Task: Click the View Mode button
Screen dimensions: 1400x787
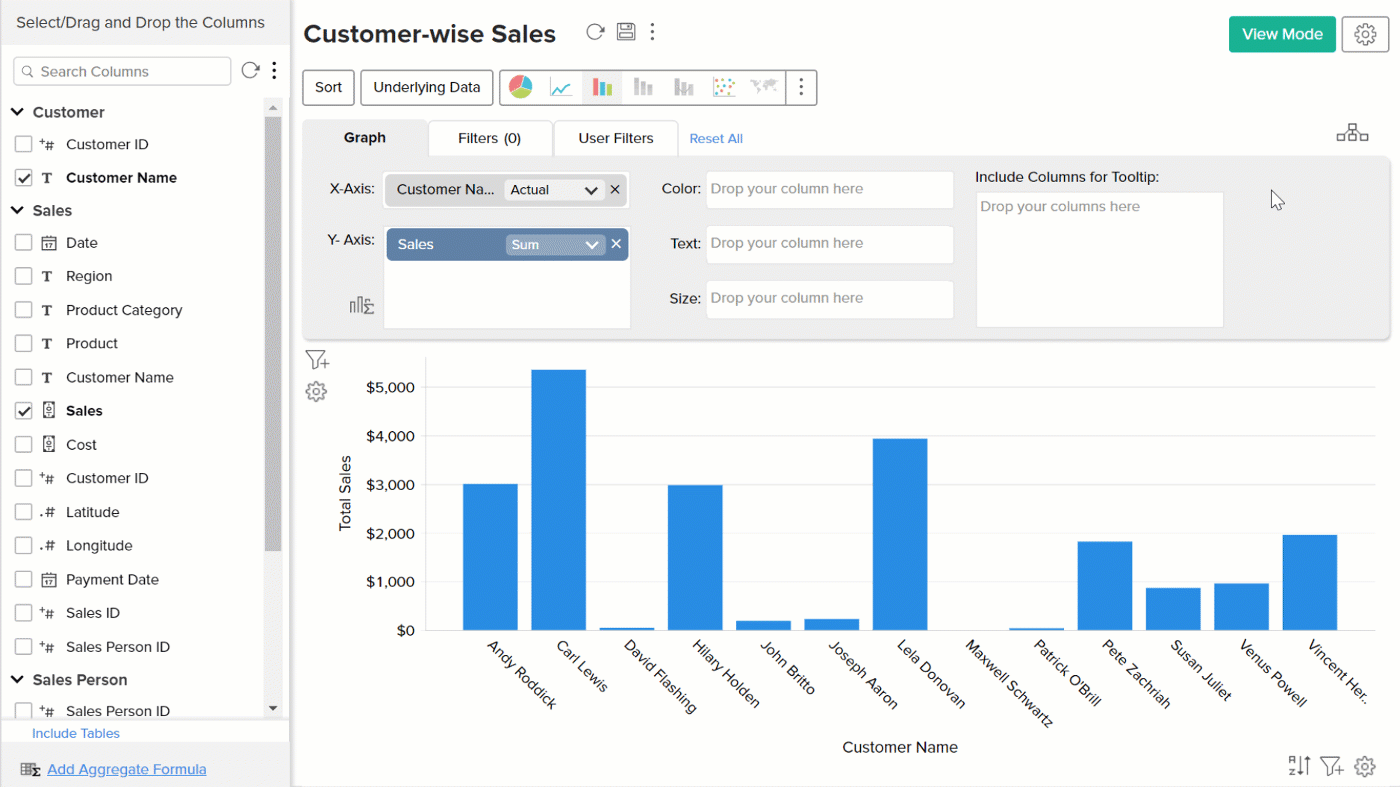Action: click(1282, 34)
